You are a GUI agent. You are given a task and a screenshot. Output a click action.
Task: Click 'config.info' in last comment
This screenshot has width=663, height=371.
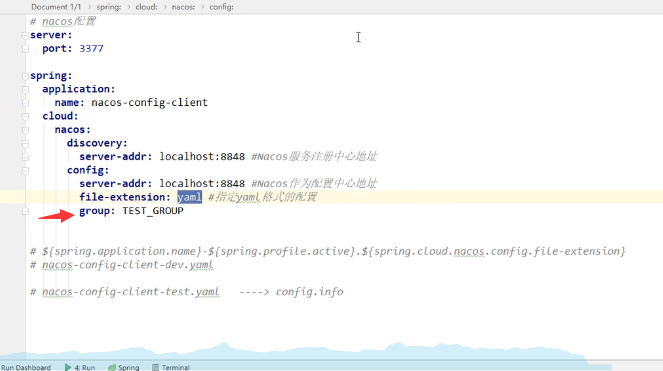[310, 292]
